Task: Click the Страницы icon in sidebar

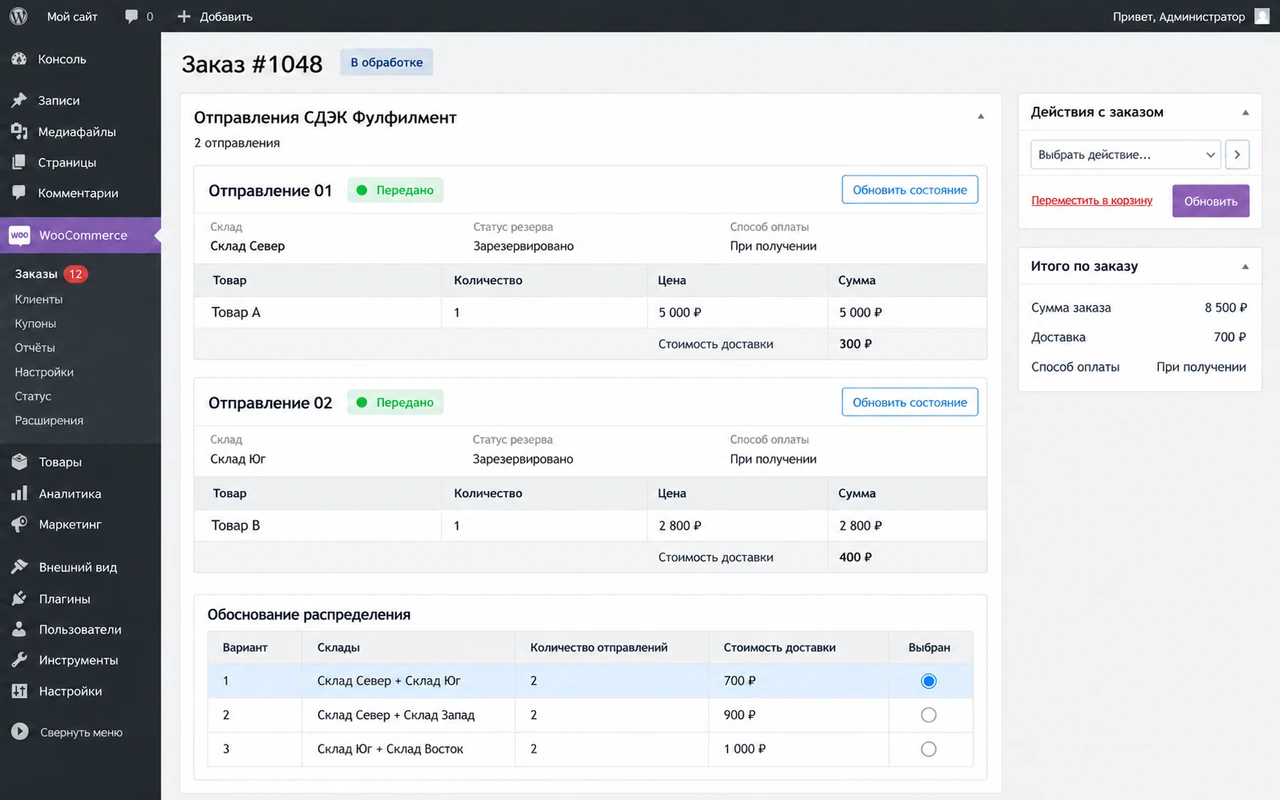Action: (19, 162)
